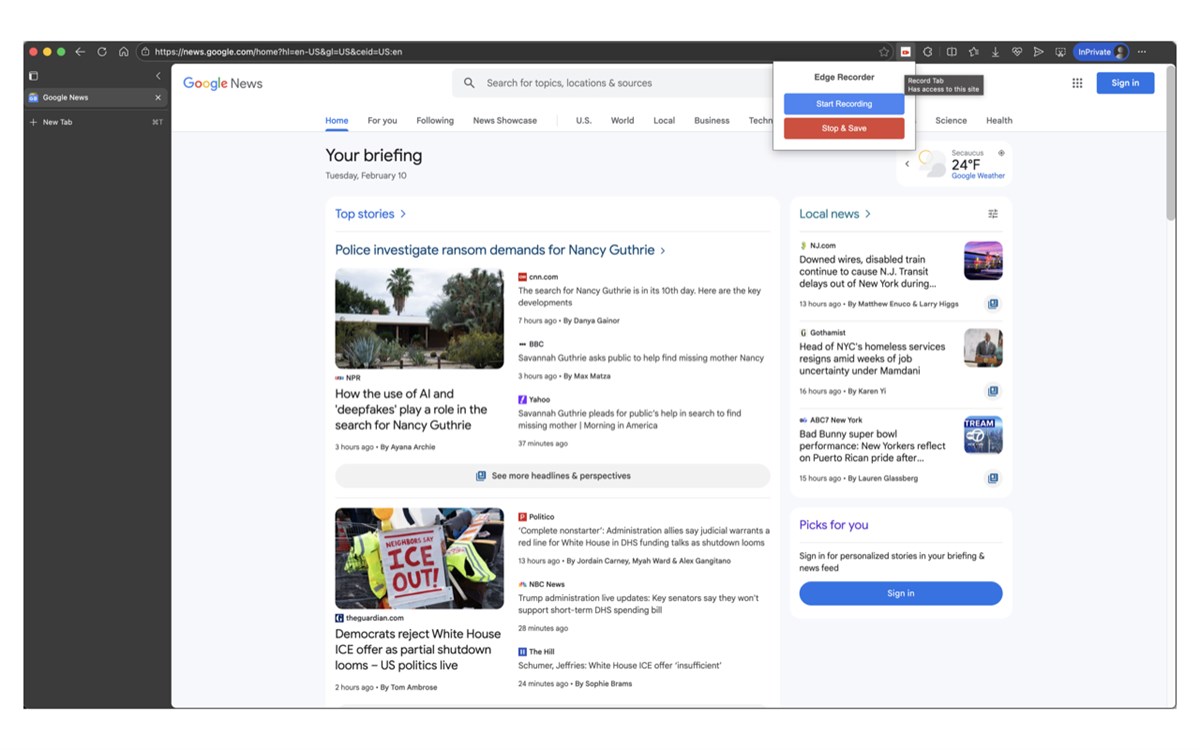This screenshot has height=750, width=1200.
Task: Click the Record Tab extension icon
Action: point(906,52)
